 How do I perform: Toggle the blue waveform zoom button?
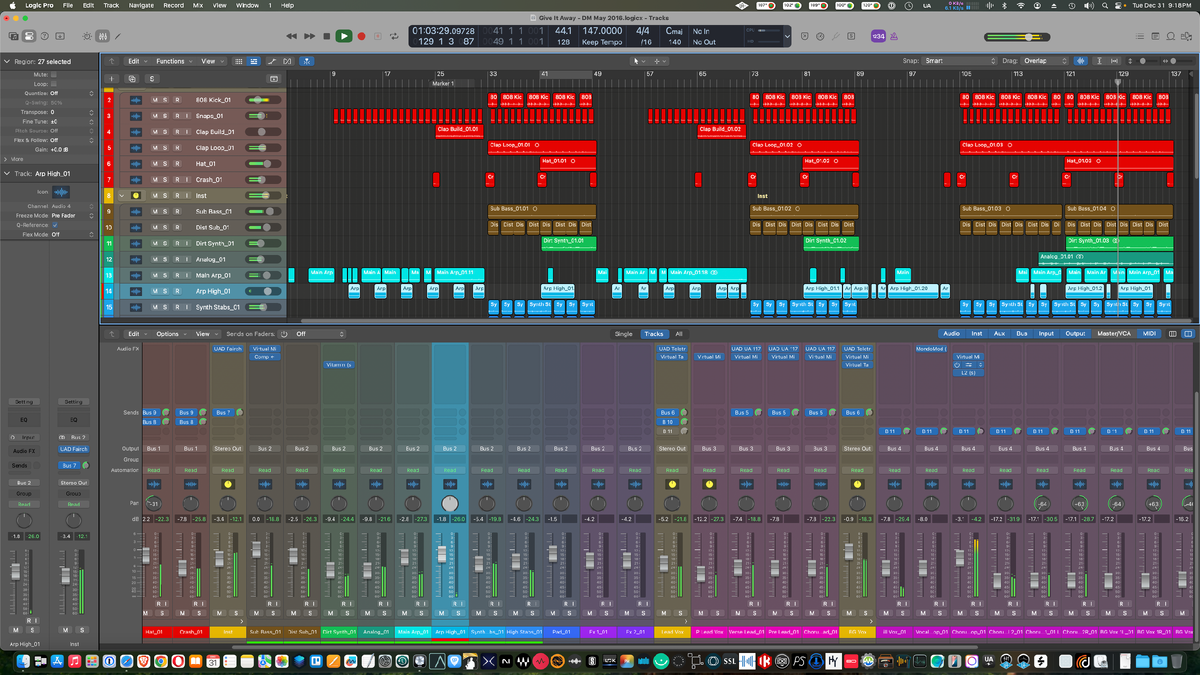tap(1081, 61)
